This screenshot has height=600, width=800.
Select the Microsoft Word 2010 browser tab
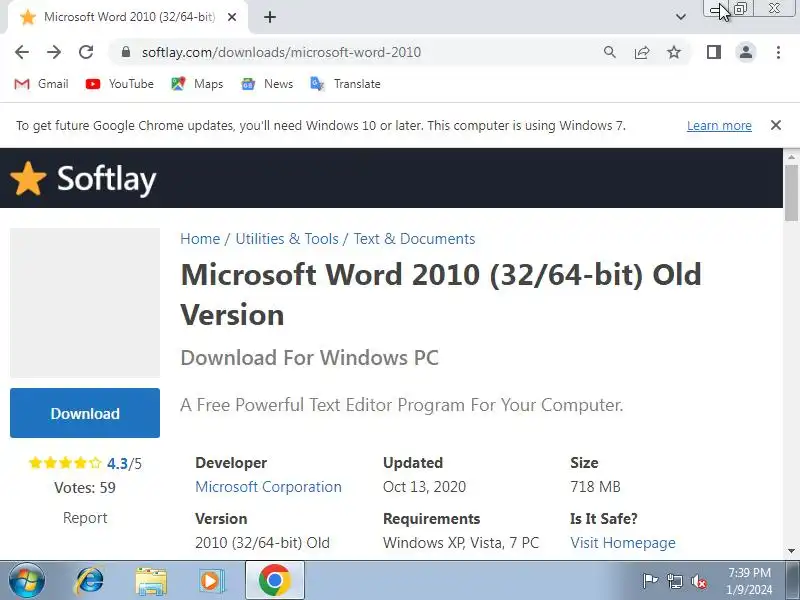tap(128, 17)
